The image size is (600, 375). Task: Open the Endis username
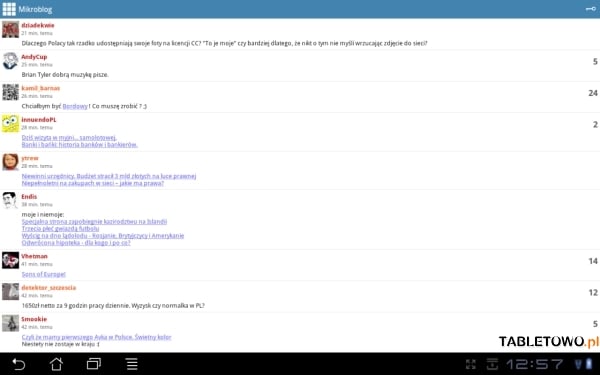tap(29, 196)
